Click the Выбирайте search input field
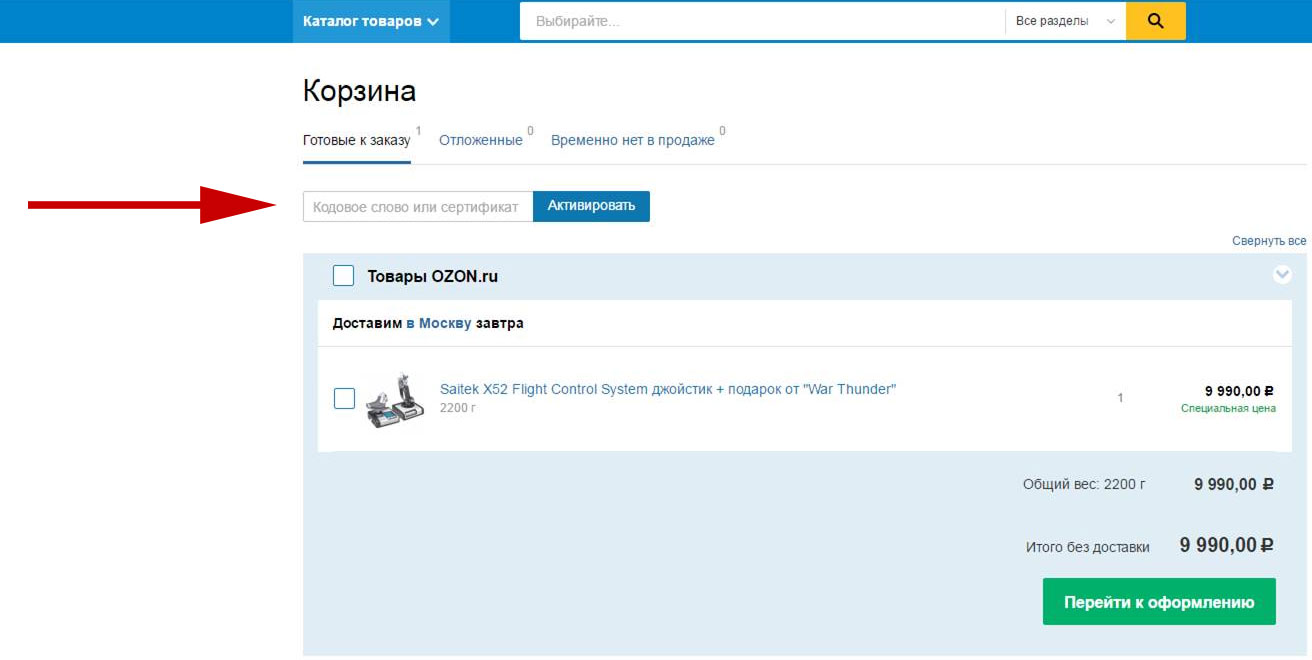The image size is (1312, 660). [760, 21]
